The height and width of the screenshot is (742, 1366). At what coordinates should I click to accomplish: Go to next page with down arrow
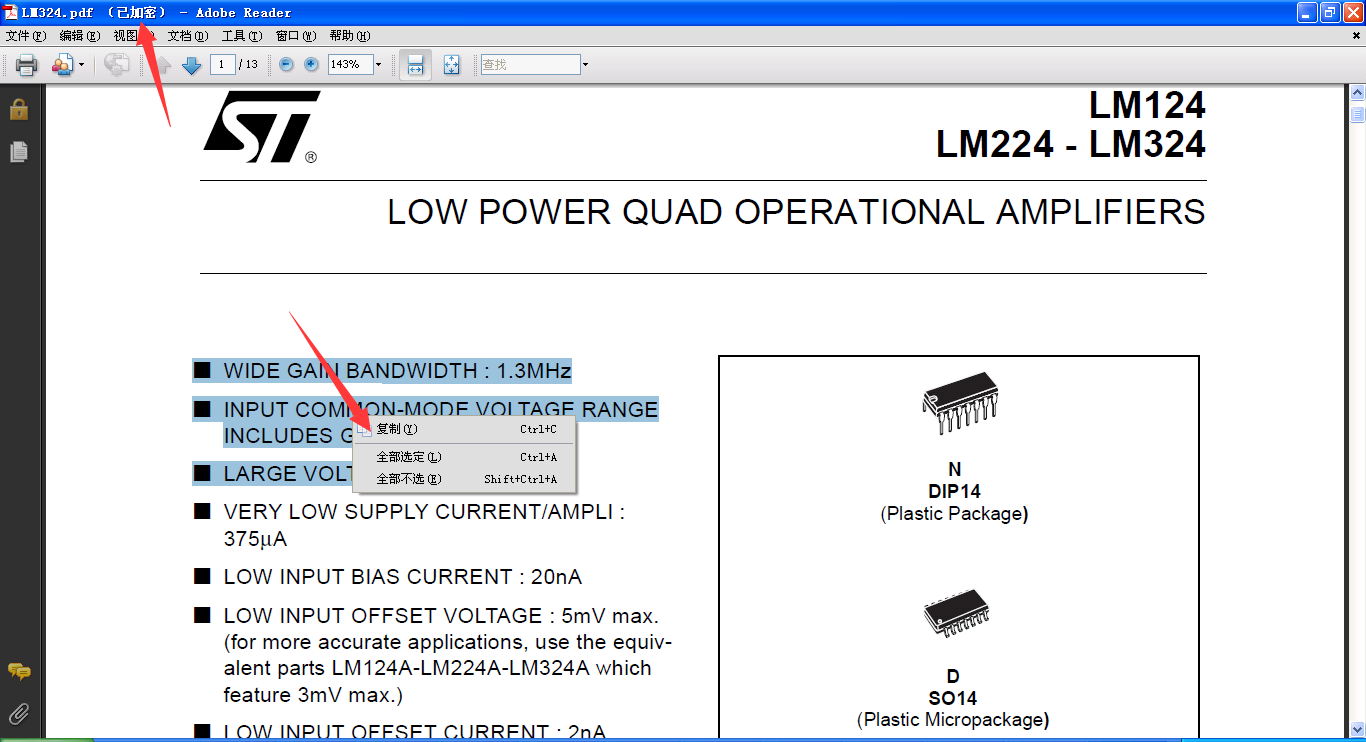(192, 65)
